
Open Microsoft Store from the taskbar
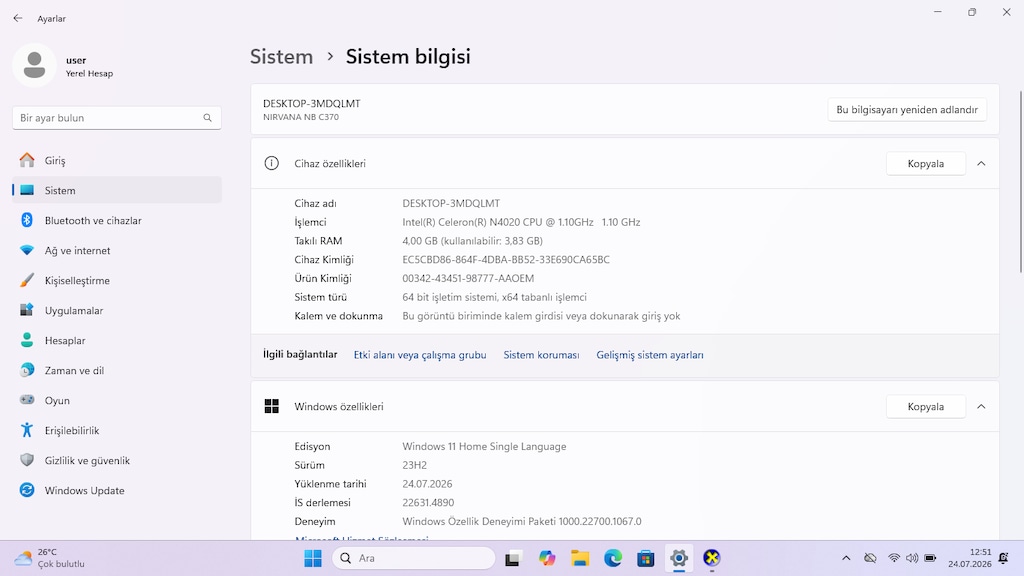coord(646,558)
